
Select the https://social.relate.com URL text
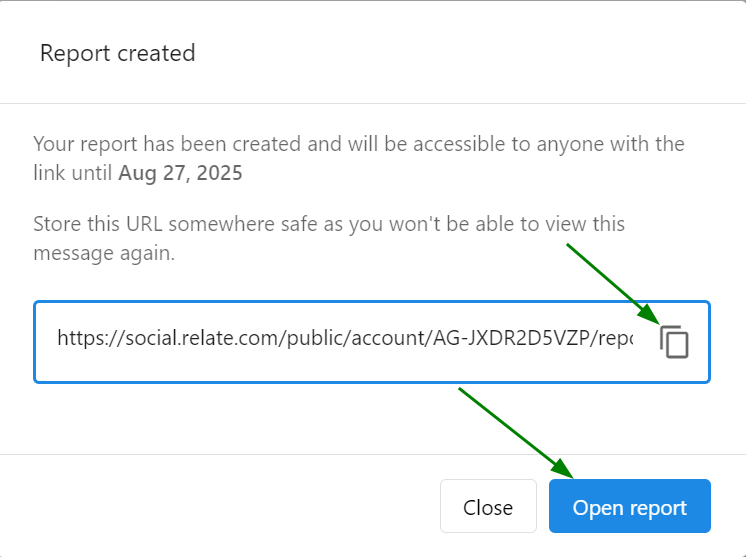(x=345, y=338)
